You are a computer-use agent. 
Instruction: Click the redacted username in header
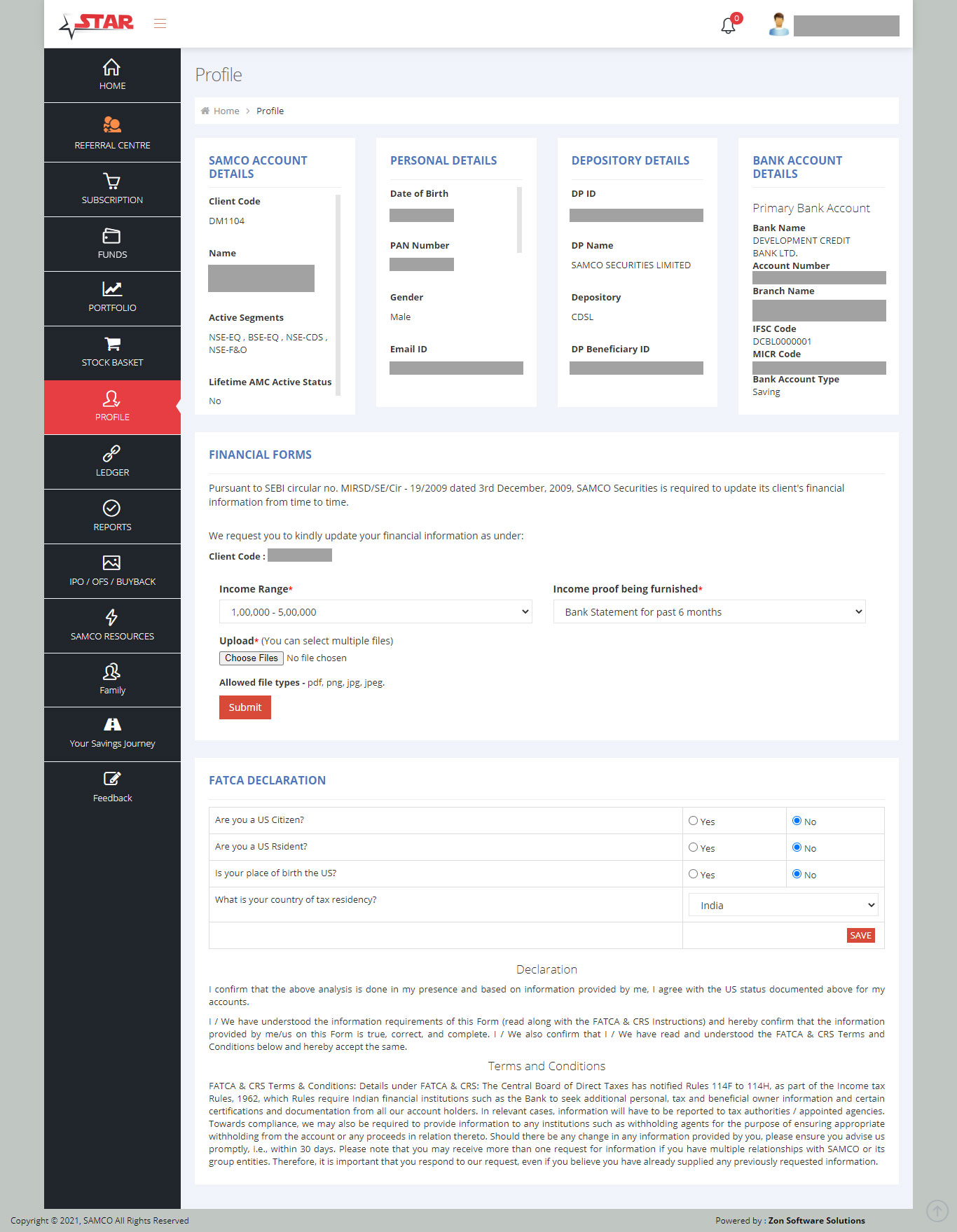click(846, 26)
